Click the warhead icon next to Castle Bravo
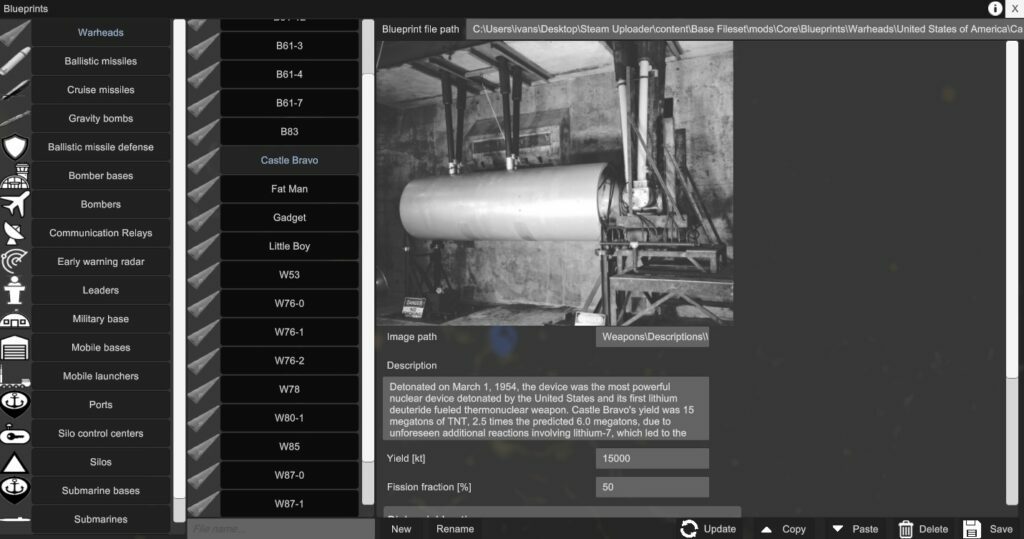This screenshot has height=539, width=1024. [x=202, y=161]
